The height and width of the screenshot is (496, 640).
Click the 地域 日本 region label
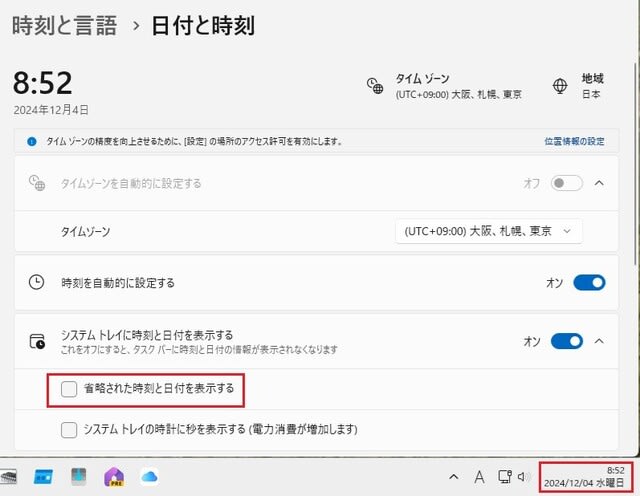pyautogui.click(x=592, y=86)
